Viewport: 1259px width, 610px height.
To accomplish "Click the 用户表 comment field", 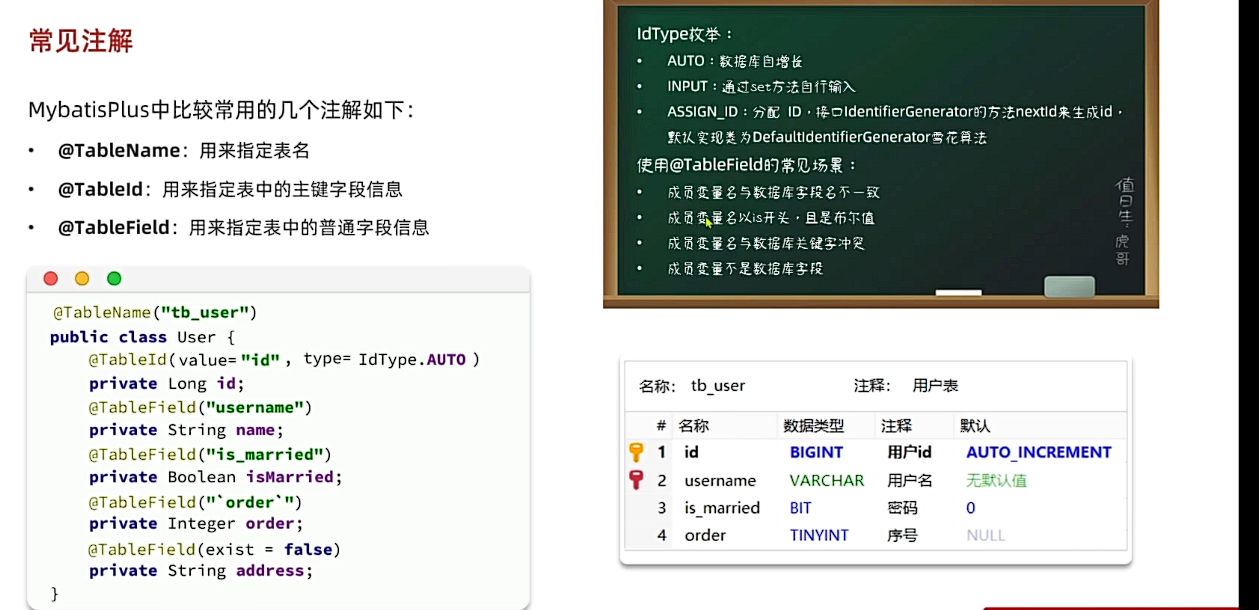I will pyautogui.click(x=935, y=386).
